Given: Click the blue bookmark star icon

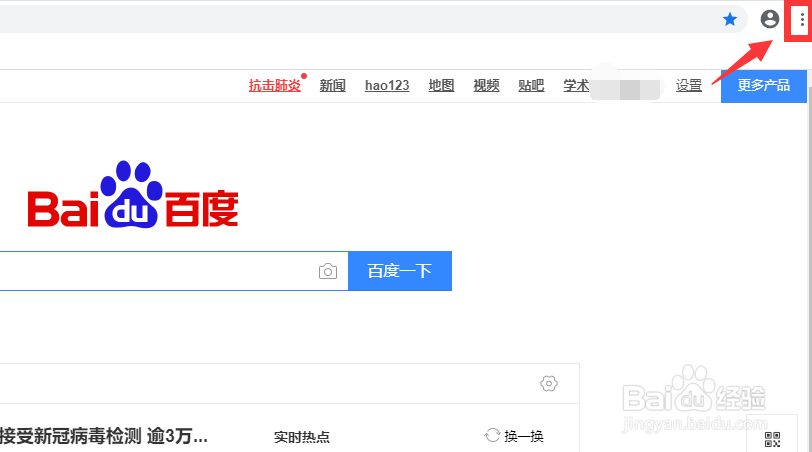Looking at the screenshot, I should pyautogui.click(x=730, y=20).
